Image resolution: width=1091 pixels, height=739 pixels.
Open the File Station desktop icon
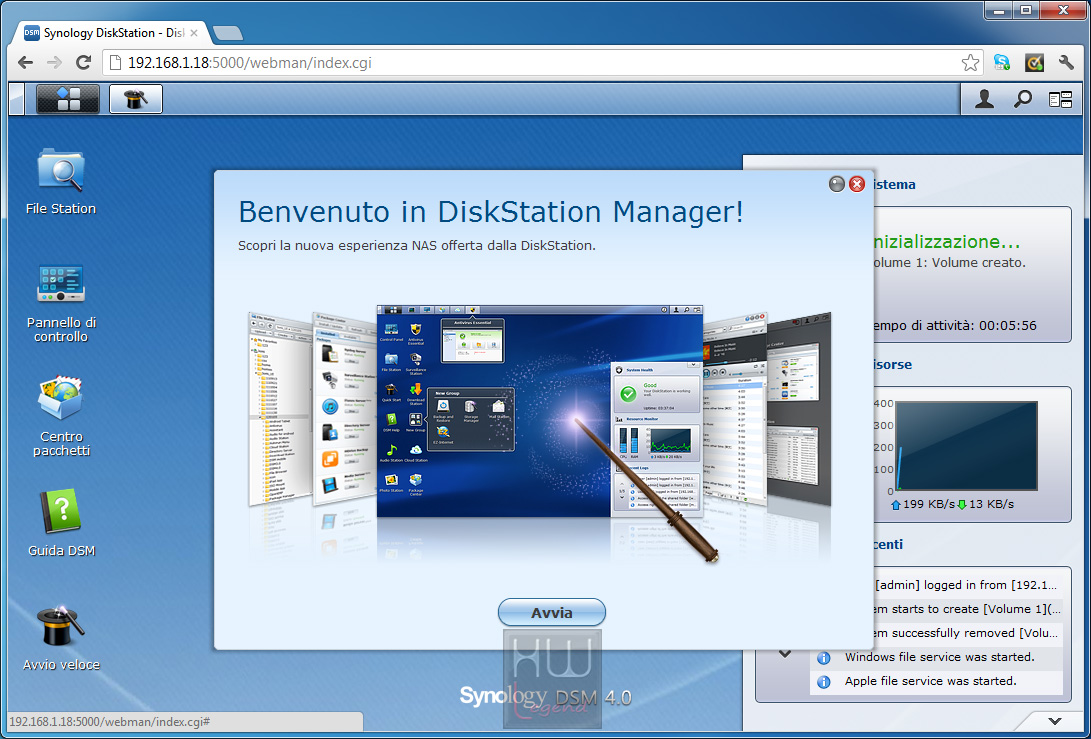[x=61, y=181]
